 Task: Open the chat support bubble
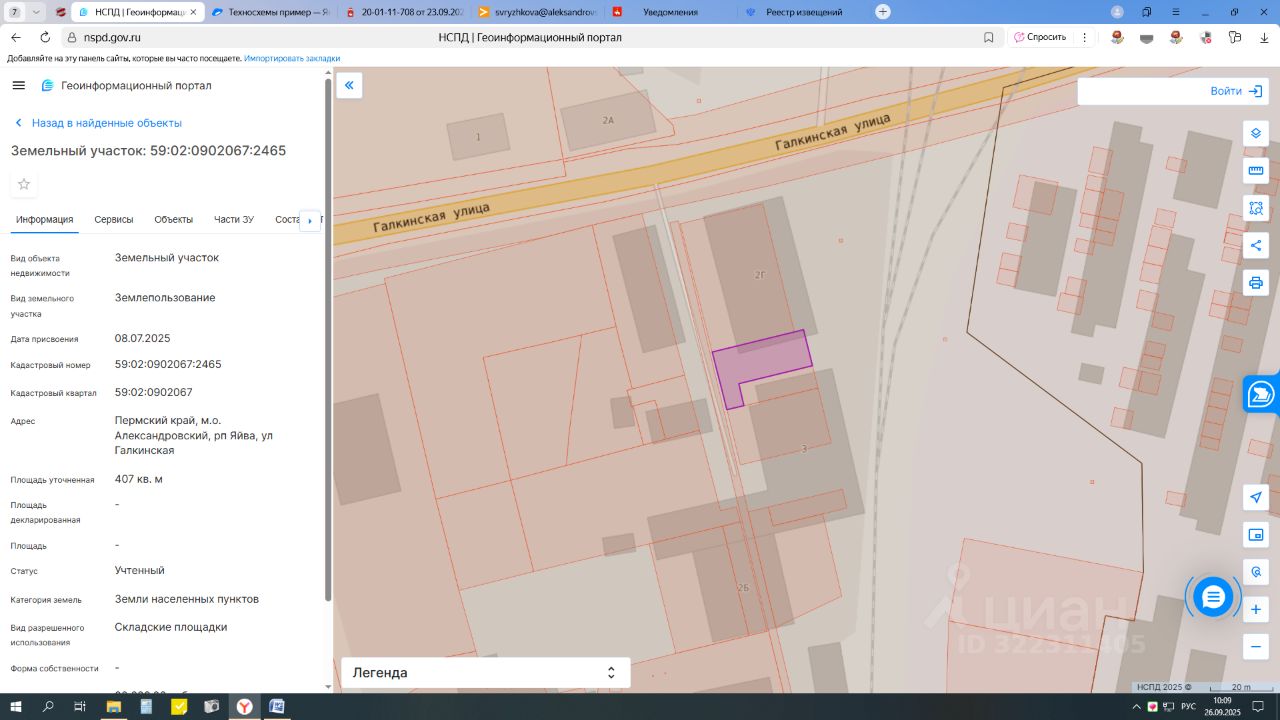(x=1213, y=597)
